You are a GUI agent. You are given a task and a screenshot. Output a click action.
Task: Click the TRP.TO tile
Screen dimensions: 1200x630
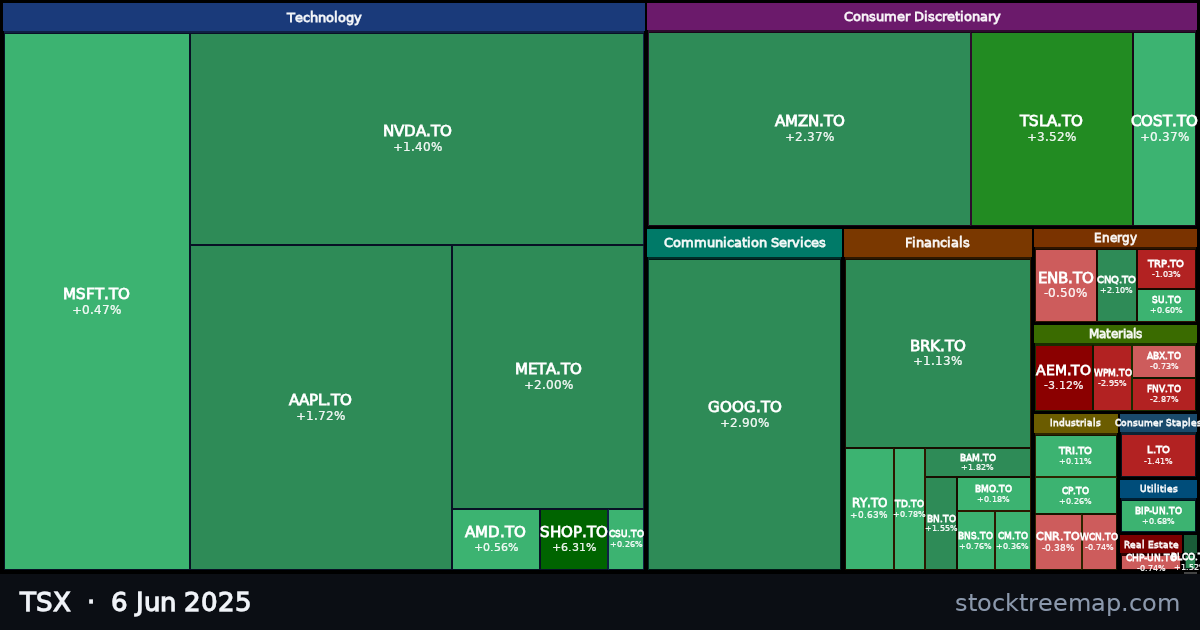pyautogui.click(x=1166, y=269)
